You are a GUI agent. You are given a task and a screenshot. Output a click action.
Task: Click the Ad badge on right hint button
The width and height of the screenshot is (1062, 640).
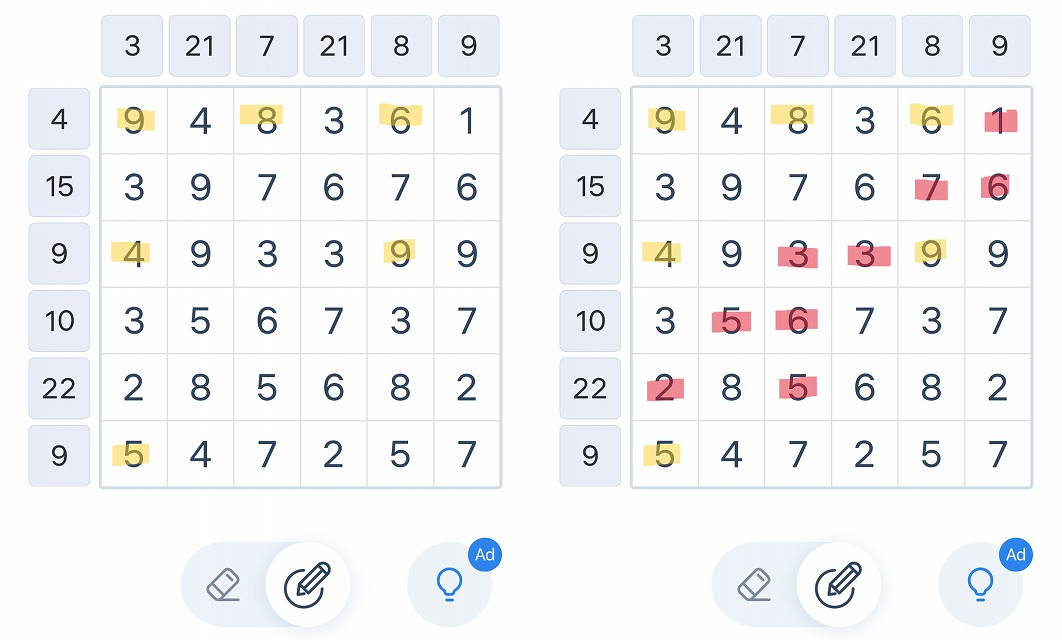tap(1016, 555)
